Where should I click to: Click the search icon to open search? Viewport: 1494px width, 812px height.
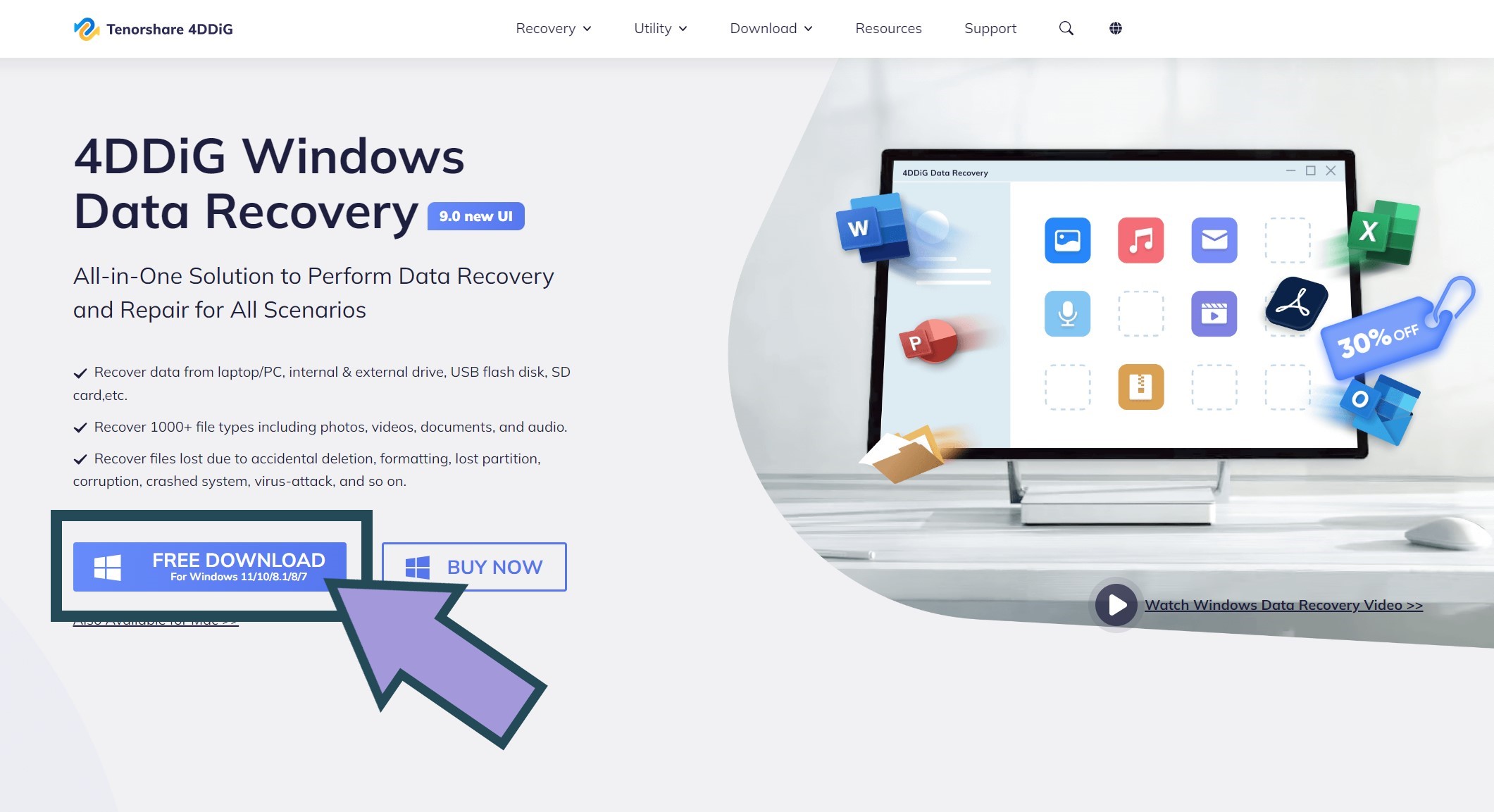(1065, 28)
